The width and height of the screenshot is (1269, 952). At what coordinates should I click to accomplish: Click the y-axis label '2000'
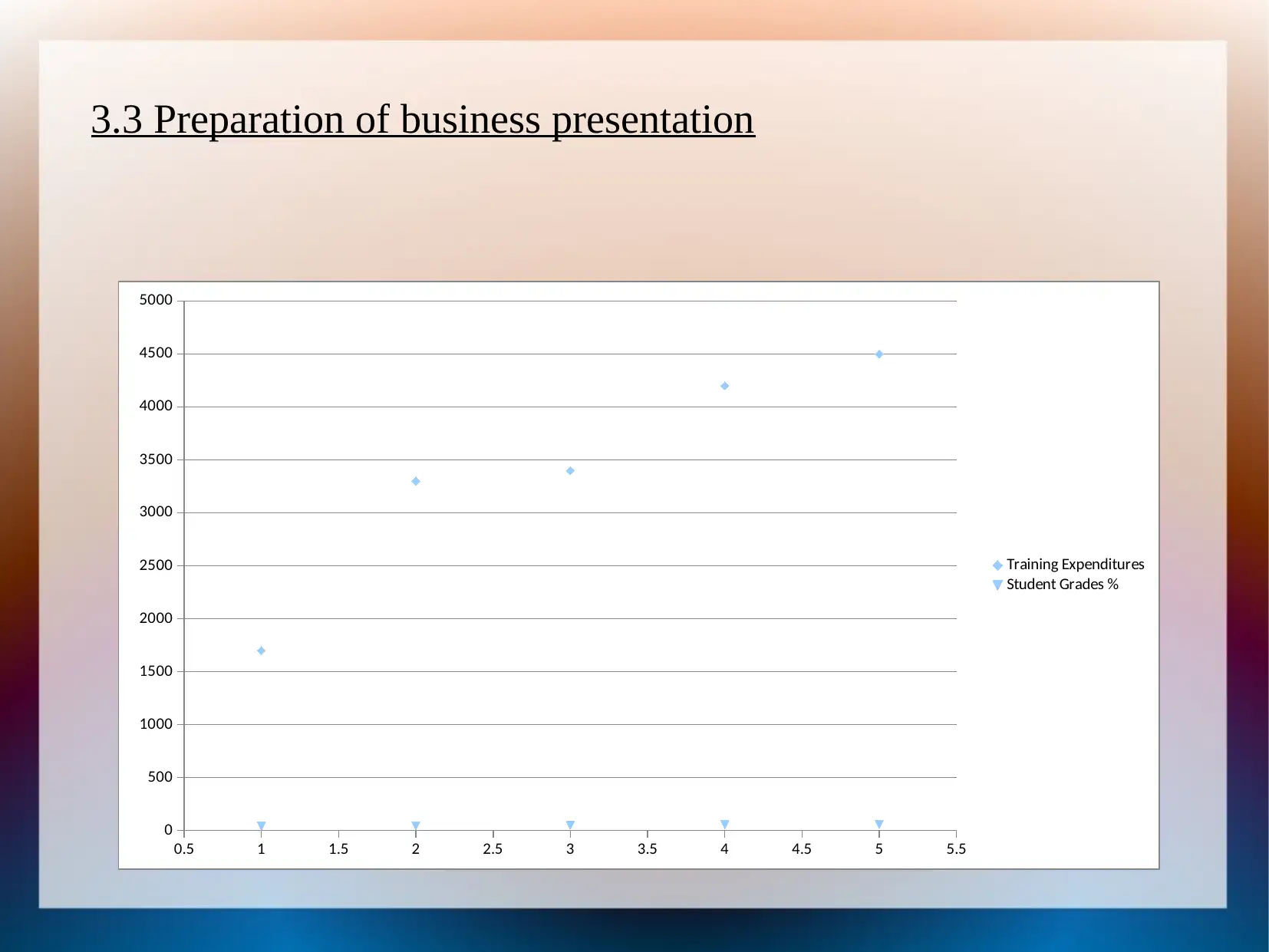click(x=156, y=618)
